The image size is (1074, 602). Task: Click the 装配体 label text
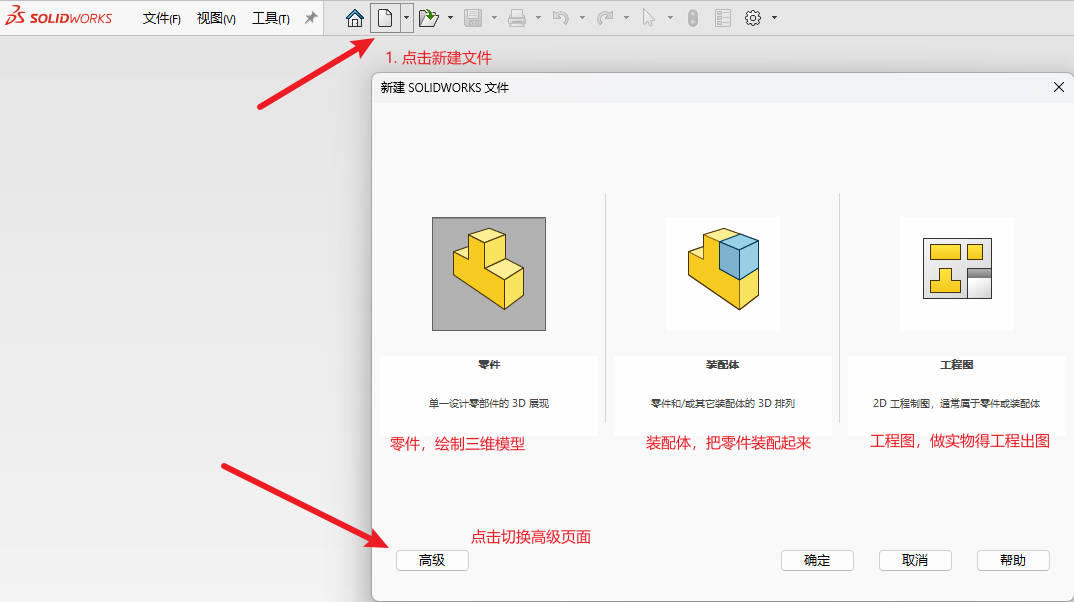pos(723,364)
